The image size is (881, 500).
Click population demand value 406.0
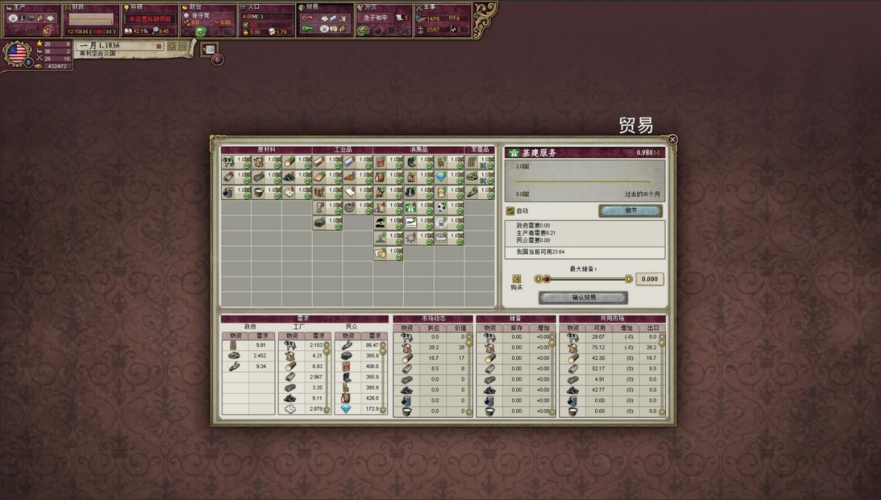tap(372, 366)
